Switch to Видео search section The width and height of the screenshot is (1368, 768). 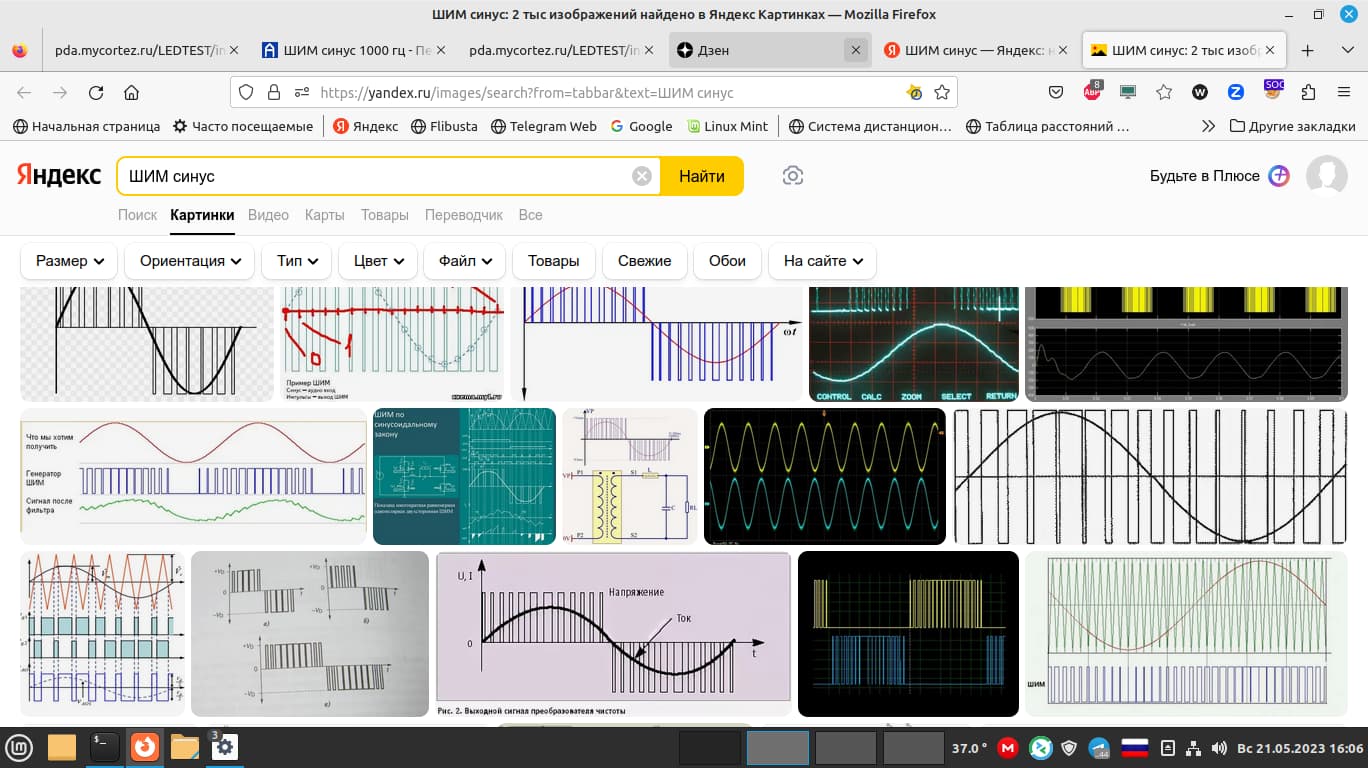[268, 215]
